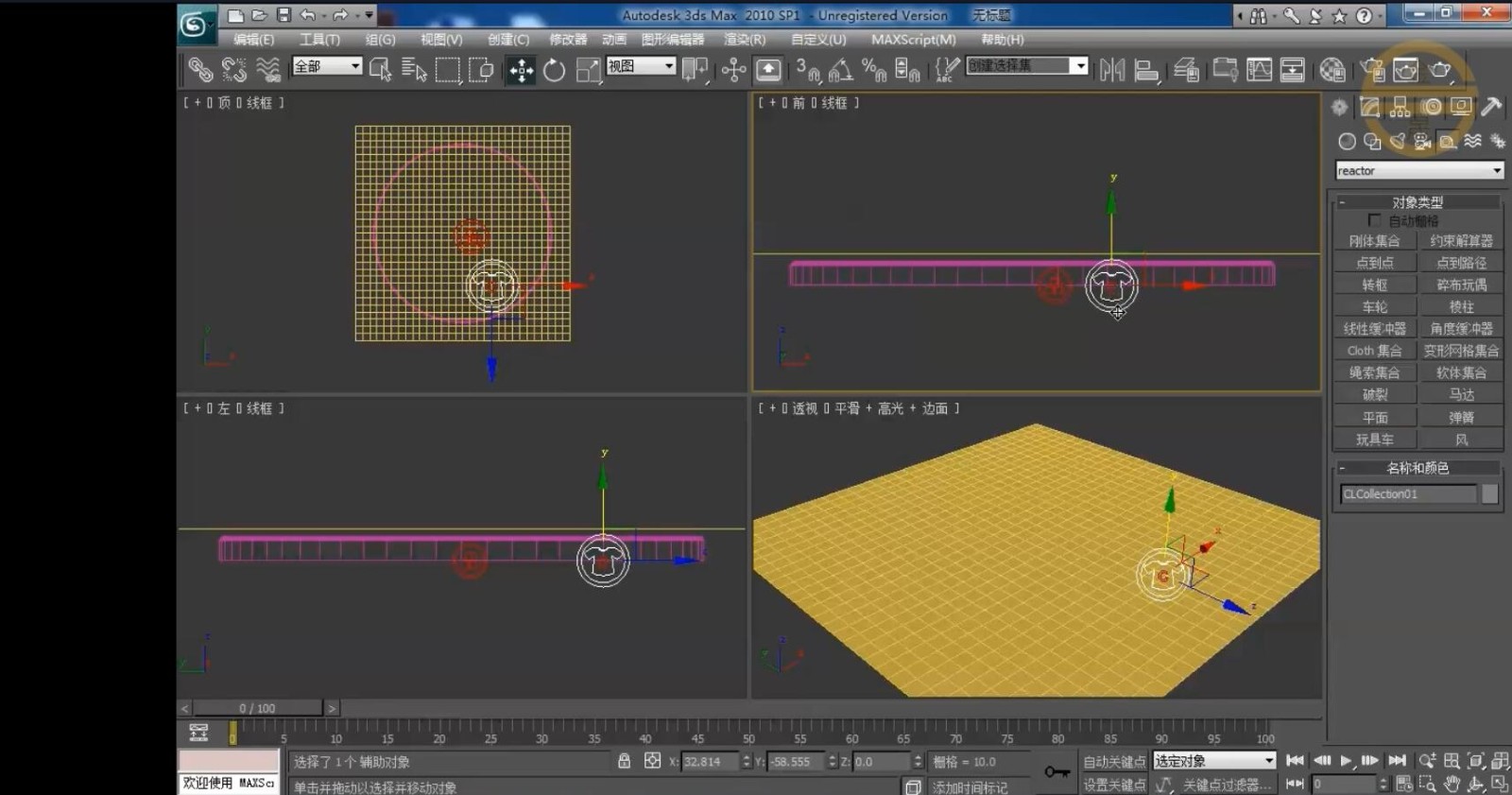Switch to the Utilities hammer panel
This screenshot has height=795, width=1512.
click(1491, 107)
